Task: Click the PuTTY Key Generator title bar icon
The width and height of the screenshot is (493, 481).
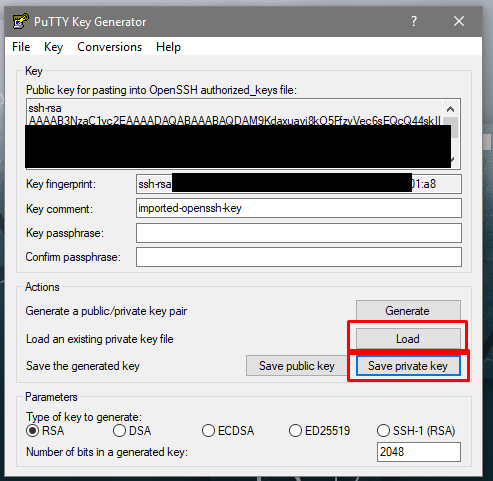Action: [x=20, y=22]
